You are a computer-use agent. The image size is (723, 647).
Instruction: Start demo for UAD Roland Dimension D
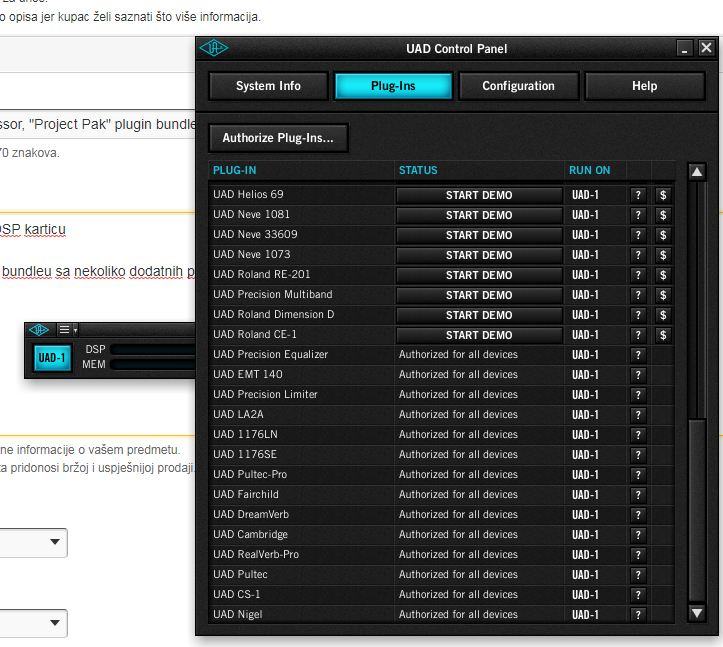point(479,315)
